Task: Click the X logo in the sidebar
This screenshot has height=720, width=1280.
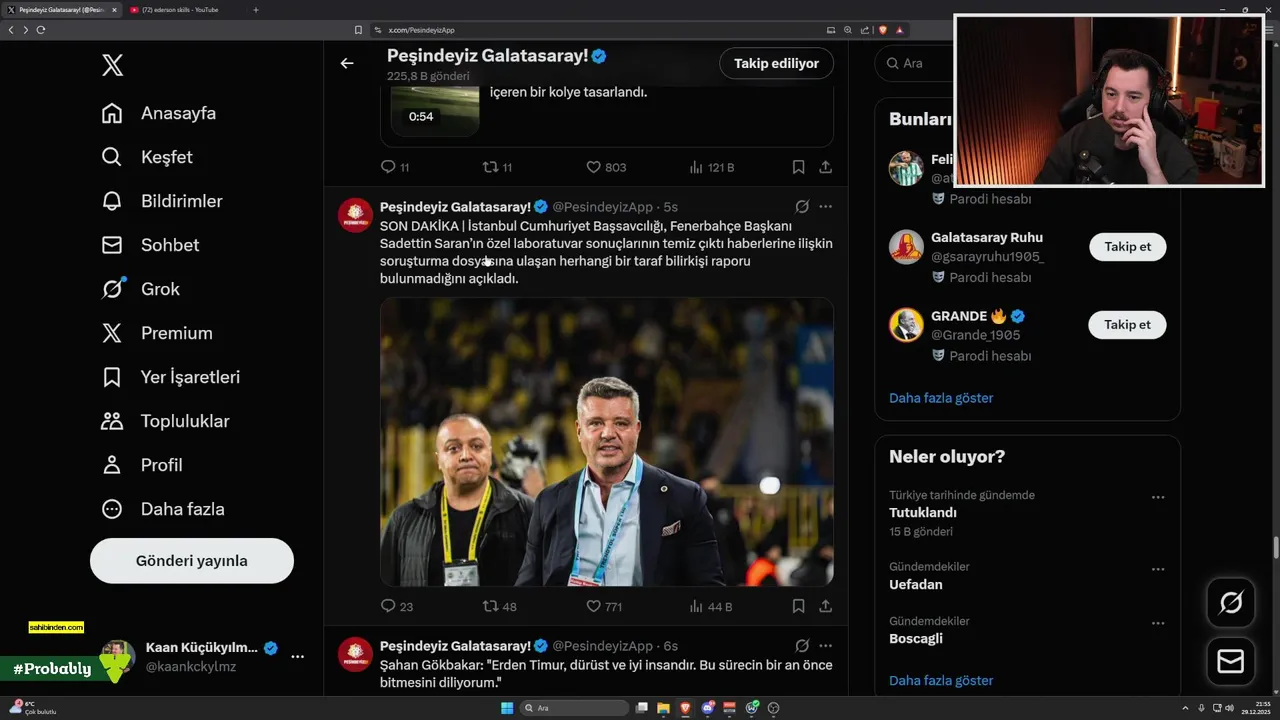Action: pos(112,66)
